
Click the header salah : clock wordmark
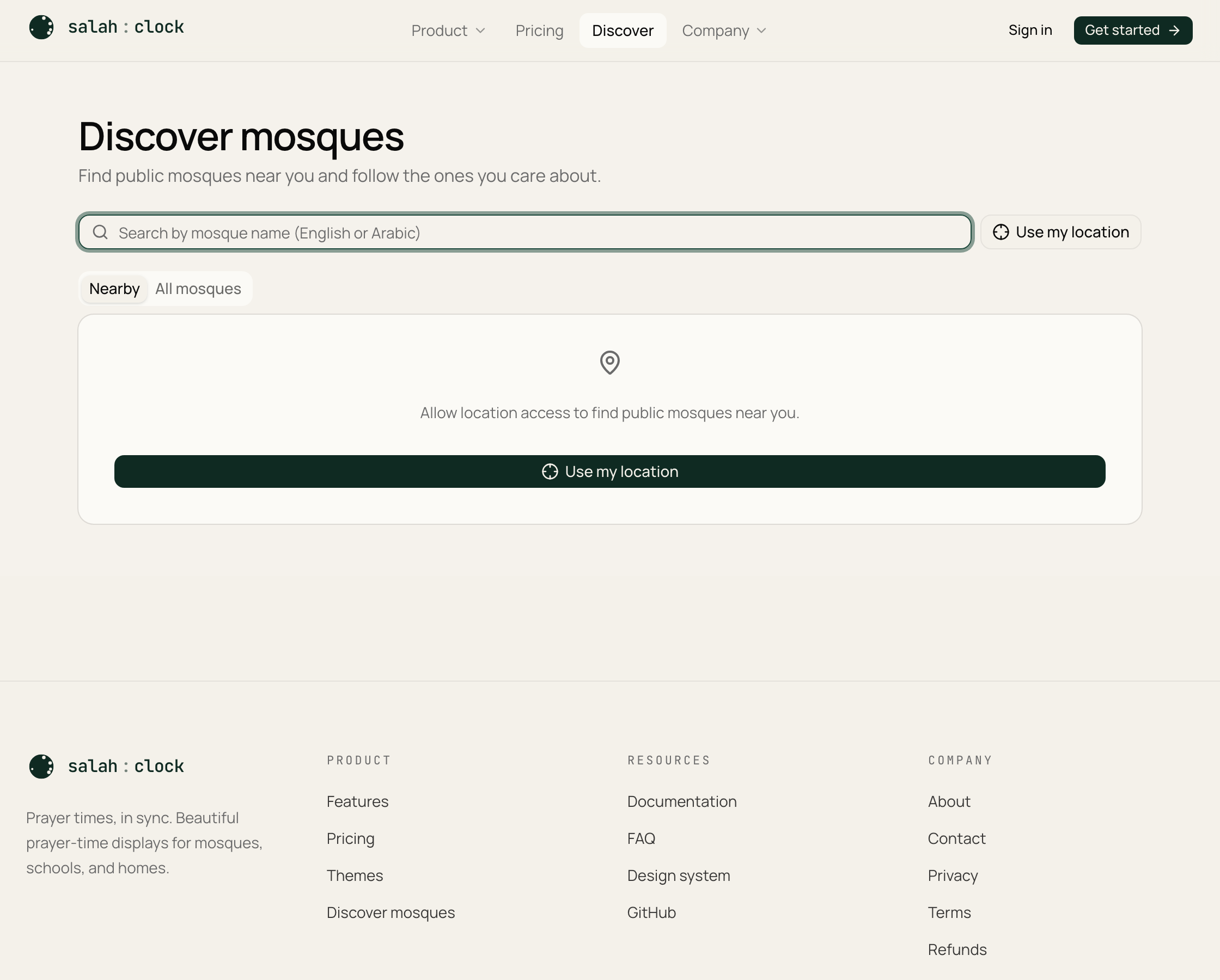pos(126,27)
